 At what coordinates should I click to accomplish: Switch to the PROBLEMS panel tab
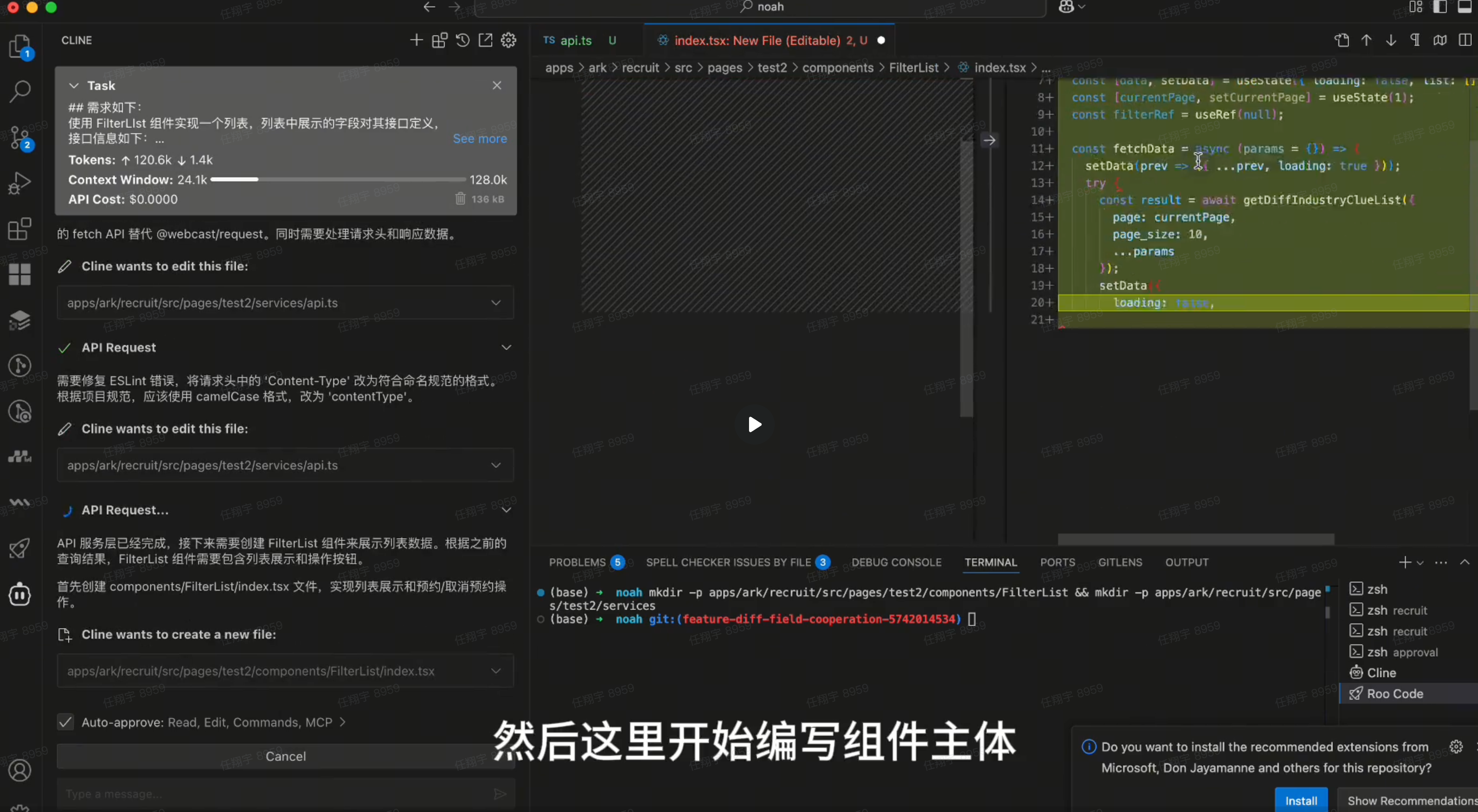pyautogui.click(x=576, y=562)
